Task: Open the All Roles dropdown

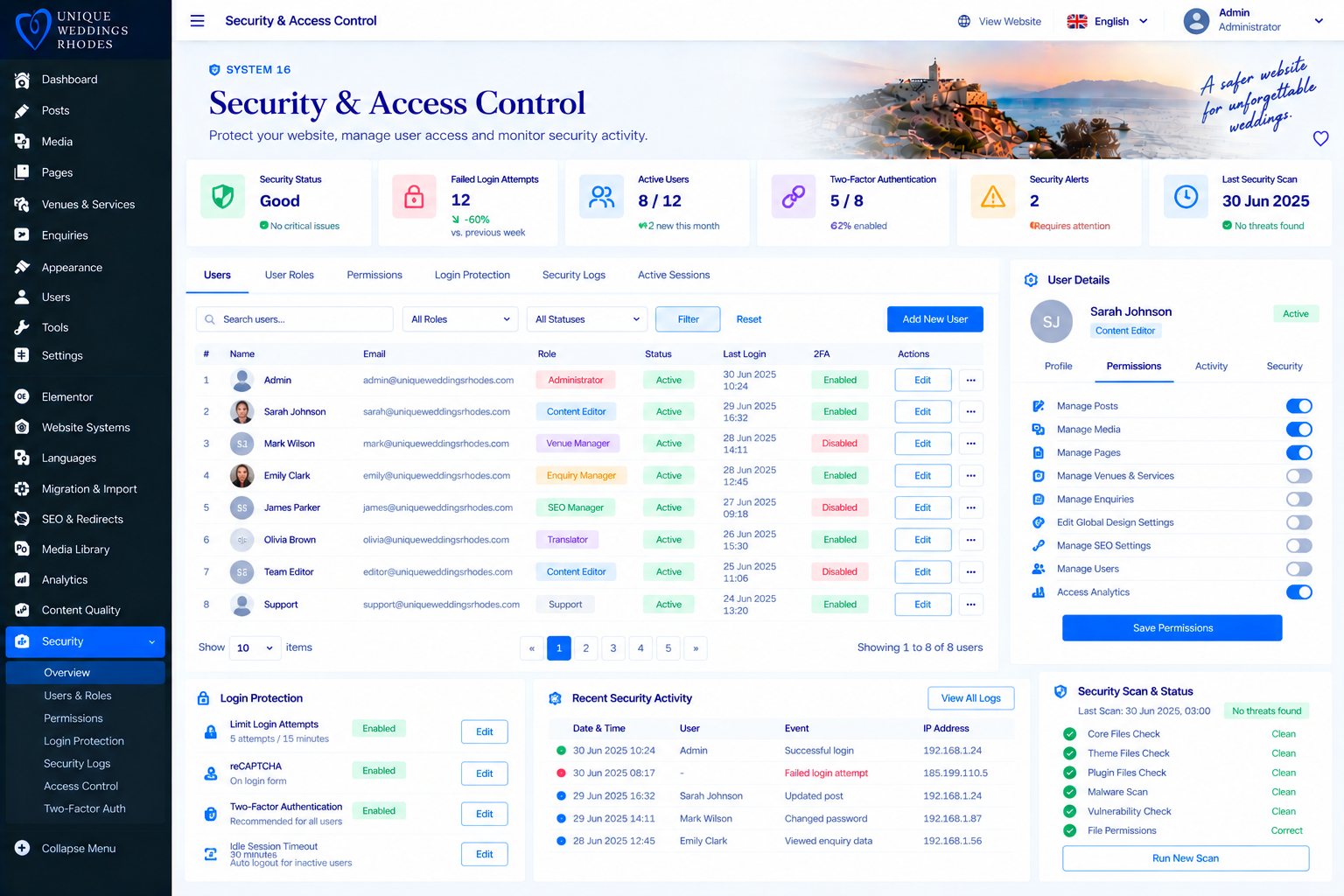Action: point(460,319)
